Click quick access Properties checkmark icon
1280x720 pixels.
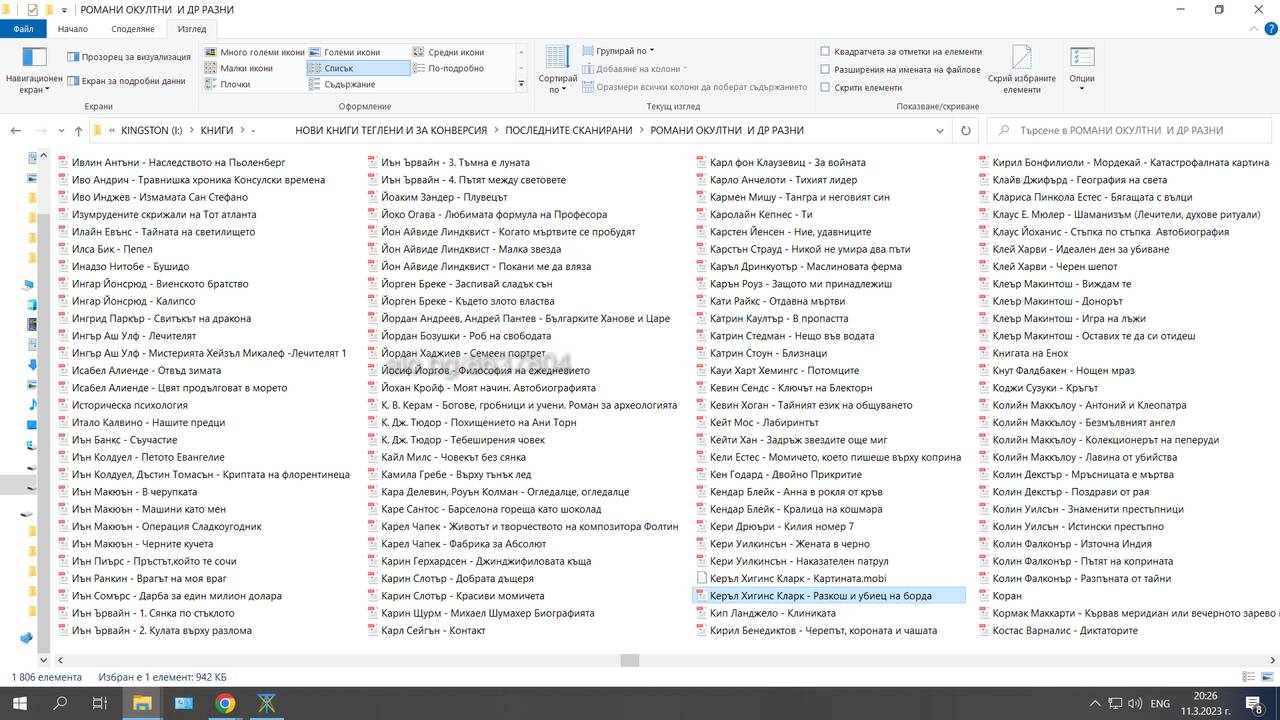pyautogui.click(x=32, y=10)
